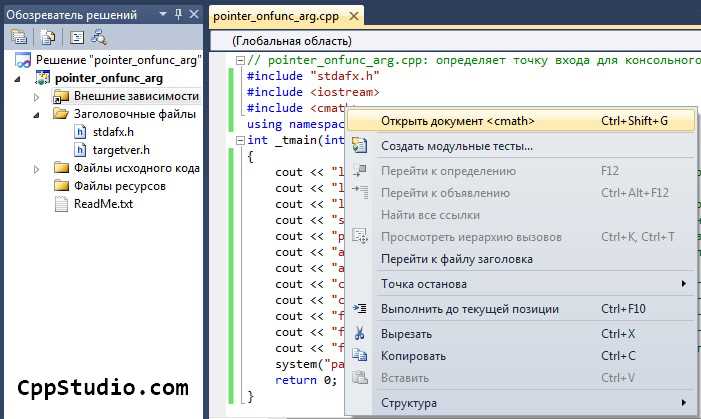Expand the Внешние зависимости folder node

tap(37, 97)
